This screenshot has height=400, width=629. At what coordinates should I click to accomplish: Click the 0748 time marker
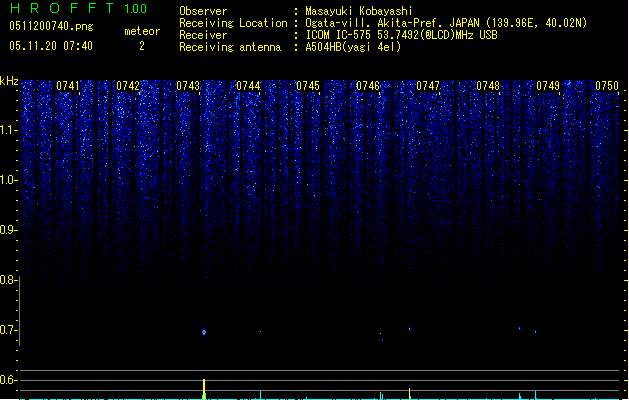pyautogui.click(x=488, y=86)
